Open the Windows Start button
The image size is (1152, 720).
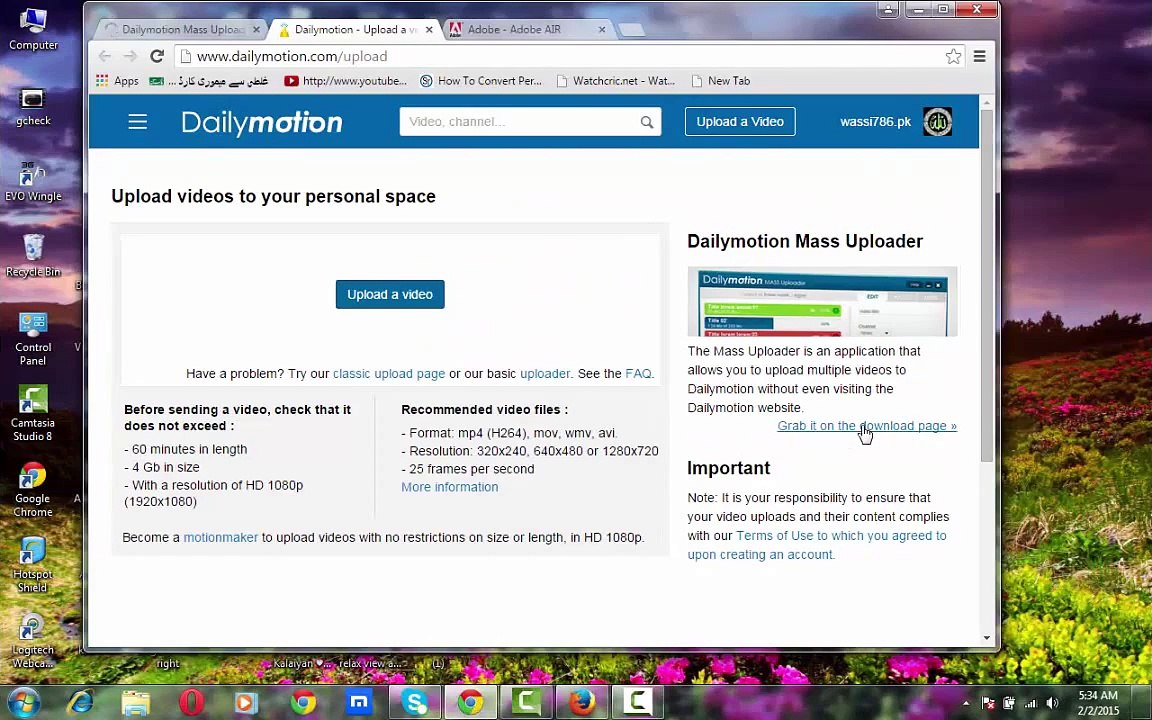click(23, 702)
